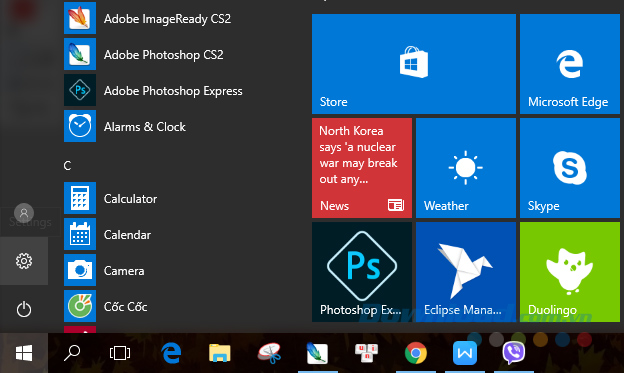
Task: Open Task View on the taskbar
Action: [120, 353]
